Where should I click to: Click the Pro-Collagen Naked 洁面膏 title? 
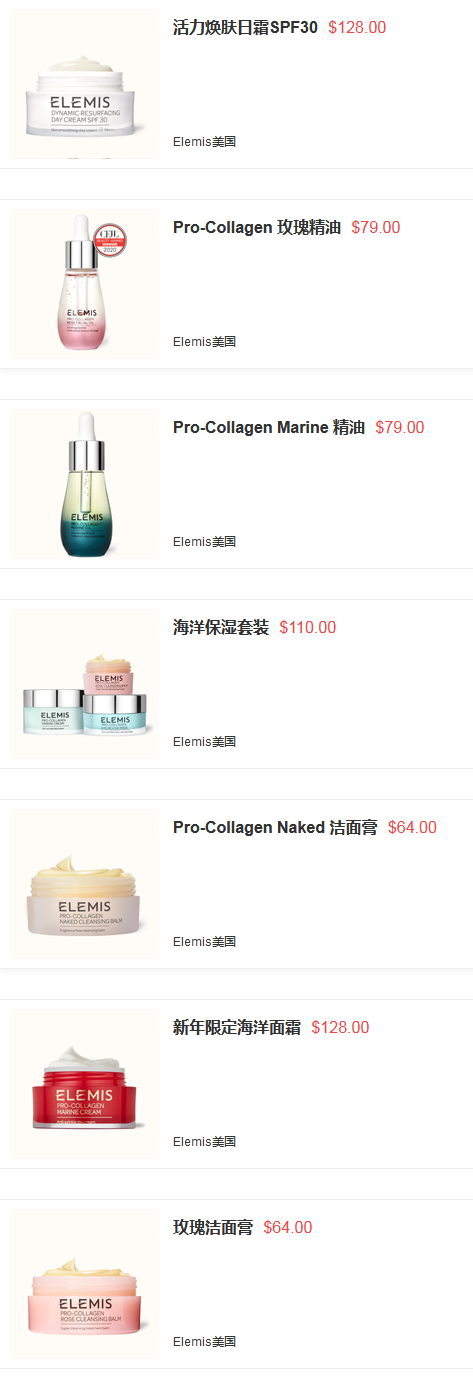click(x=275, y=828)
